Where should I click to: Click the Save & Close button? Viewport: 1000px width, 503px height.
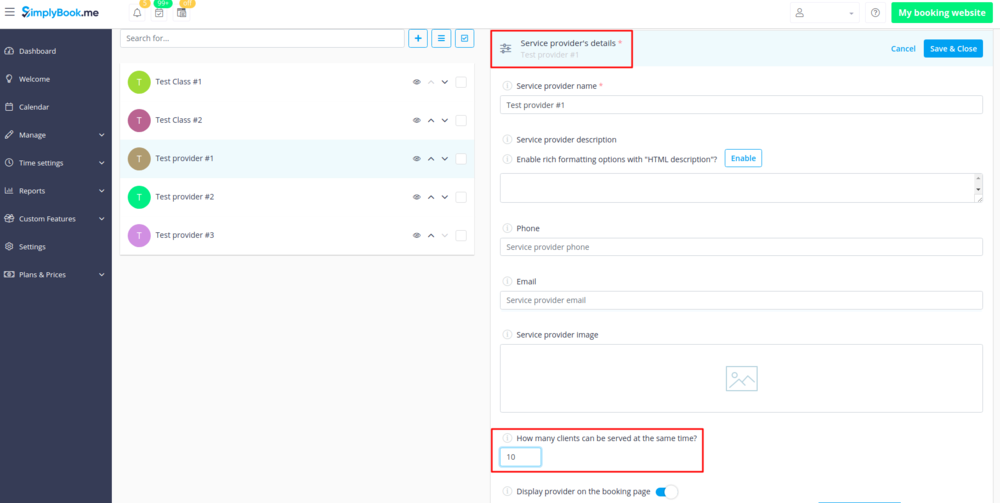pos(952,48)
